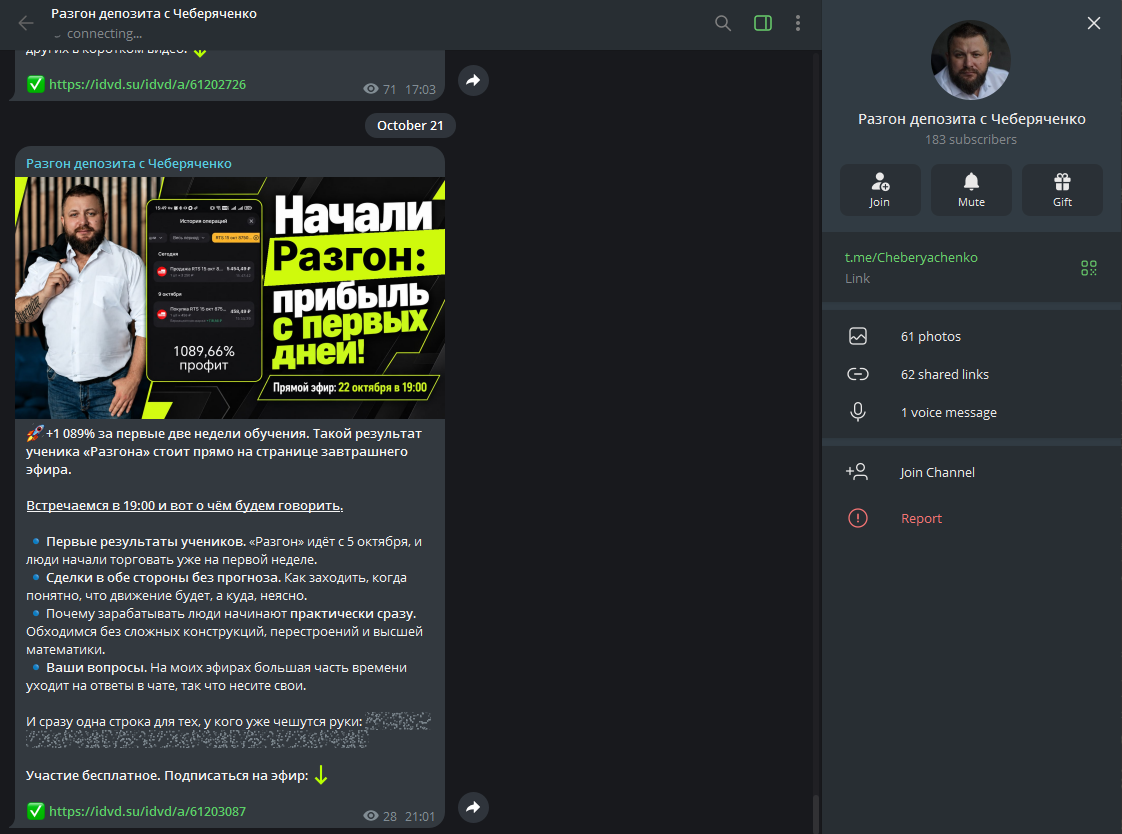Mute channel notifications with bell button
1122x834 pixels.
(971, 190)
